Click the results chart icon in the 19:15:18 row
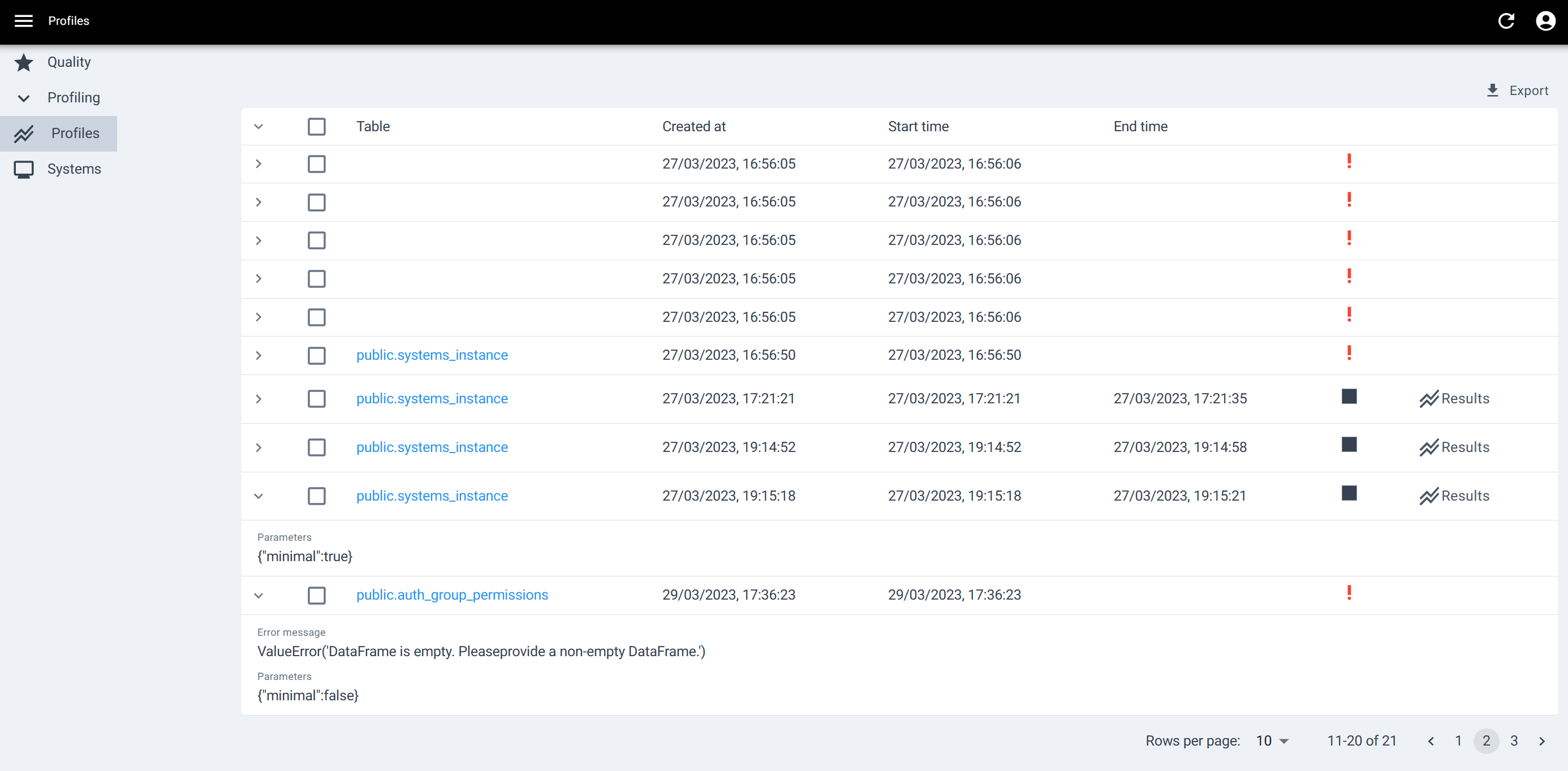This screenshot has height=771, width=1568. [x=1429, y=497]
